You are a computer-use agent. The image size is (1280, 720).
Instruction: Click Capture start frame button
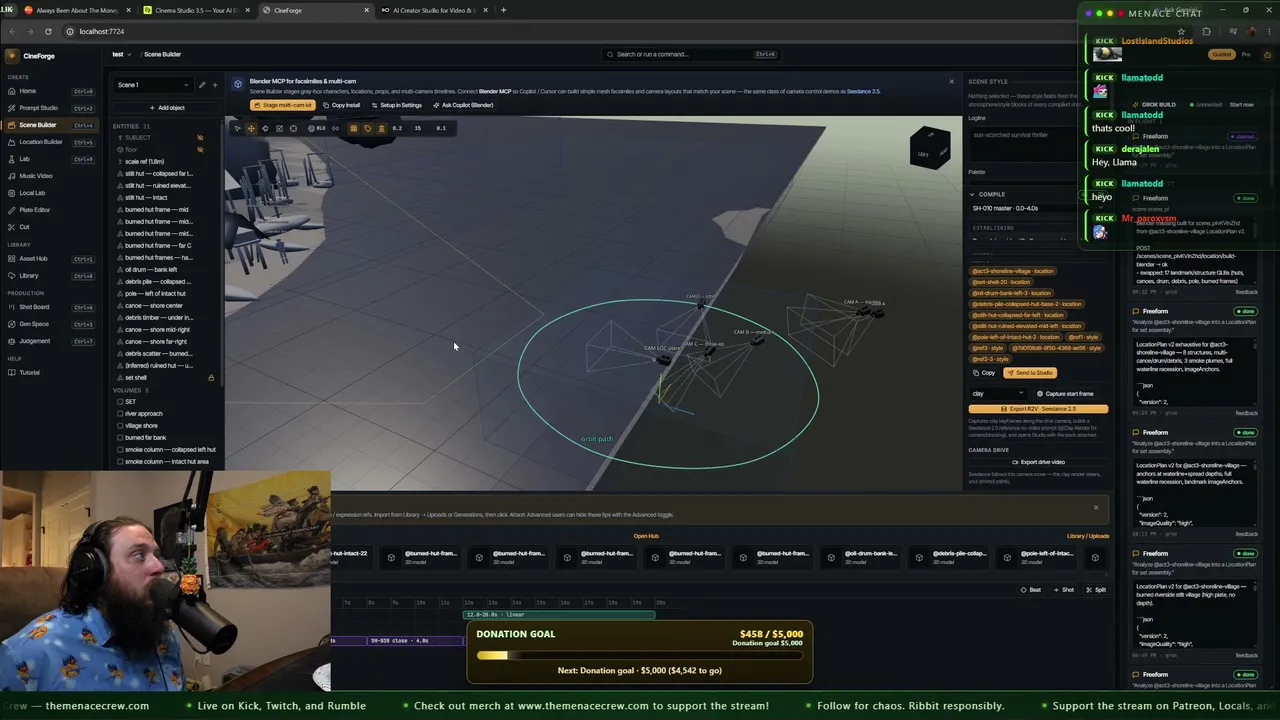[x=1065, y=394]
